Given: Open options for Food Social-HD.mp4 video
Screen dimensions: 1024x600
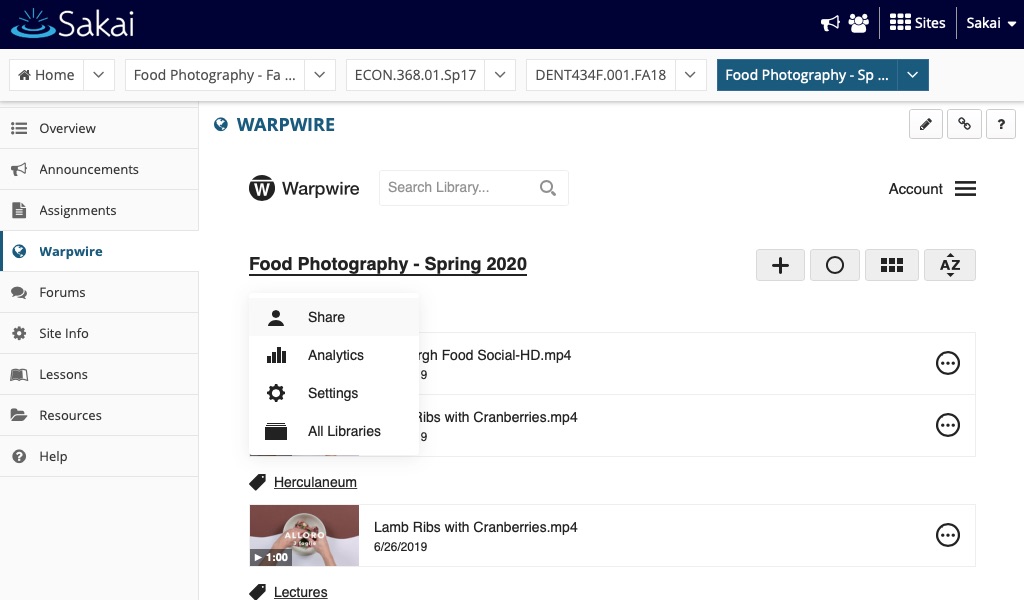Looking at the screenshot, I should pyautogui.click(x=948, y=363).
